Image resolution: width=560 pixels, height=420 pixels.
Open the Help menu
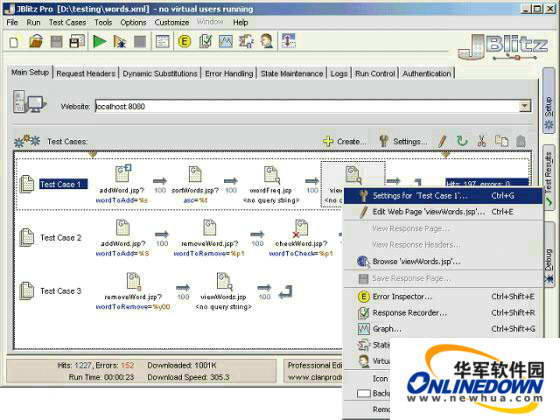(x=240, y=22)
